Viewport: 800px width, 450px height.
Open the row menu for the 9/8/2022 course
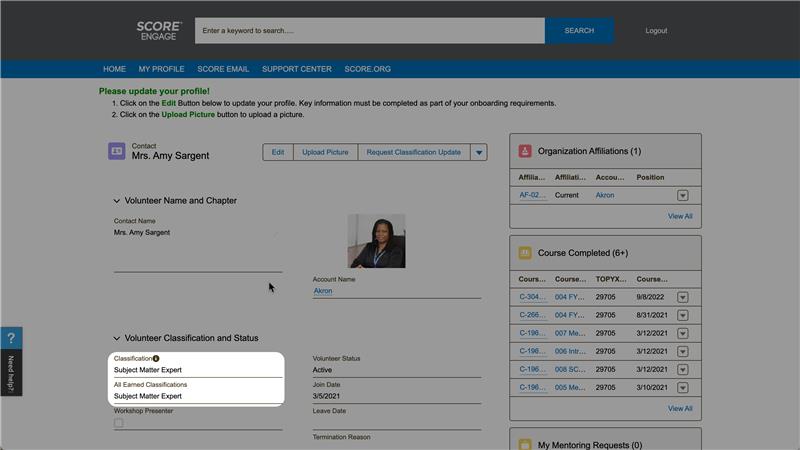(683, 297)
